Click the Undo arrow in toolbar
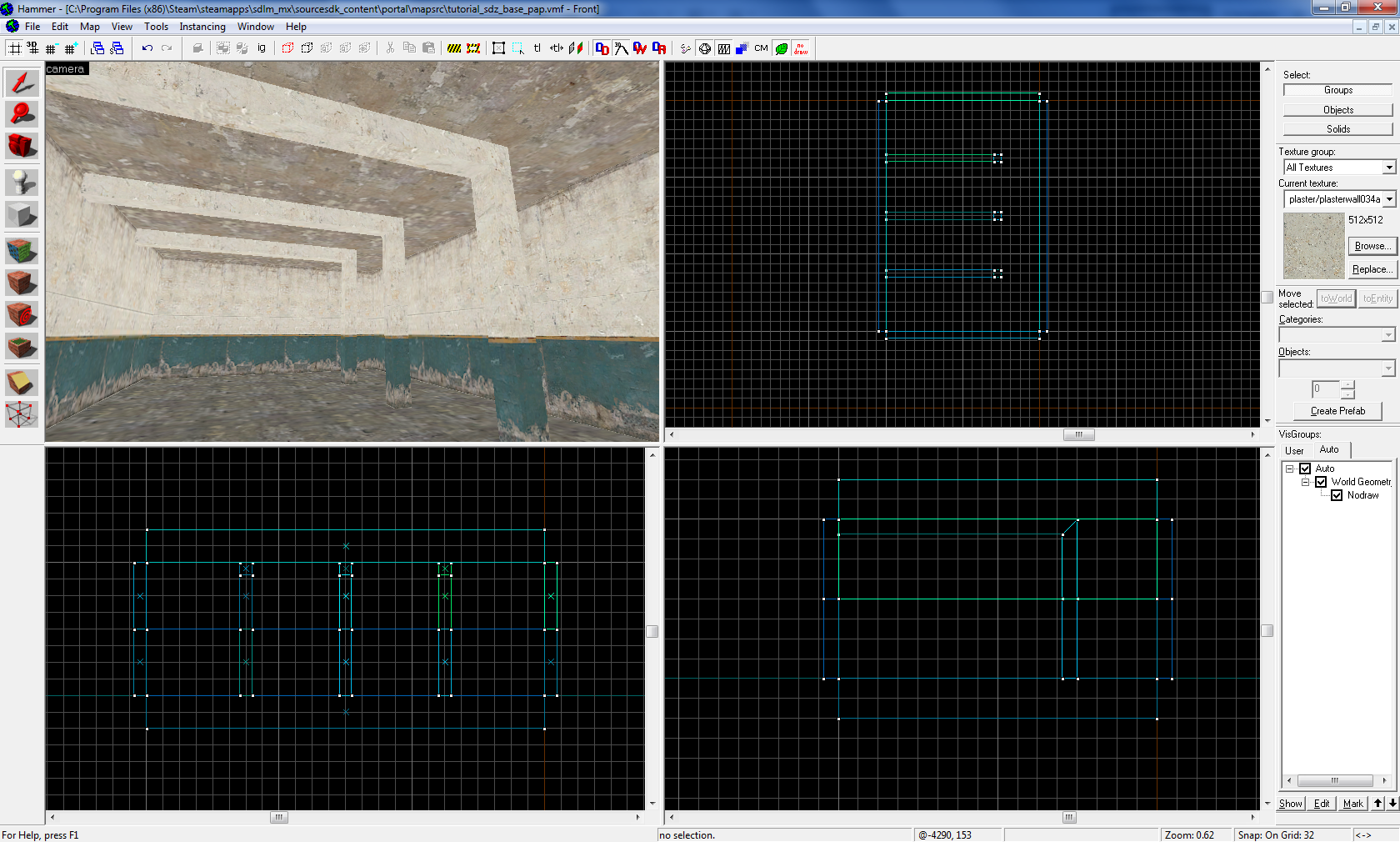The height and width of the screenshot is (842, 1400). pyautogui.click(x=147, y=48)
